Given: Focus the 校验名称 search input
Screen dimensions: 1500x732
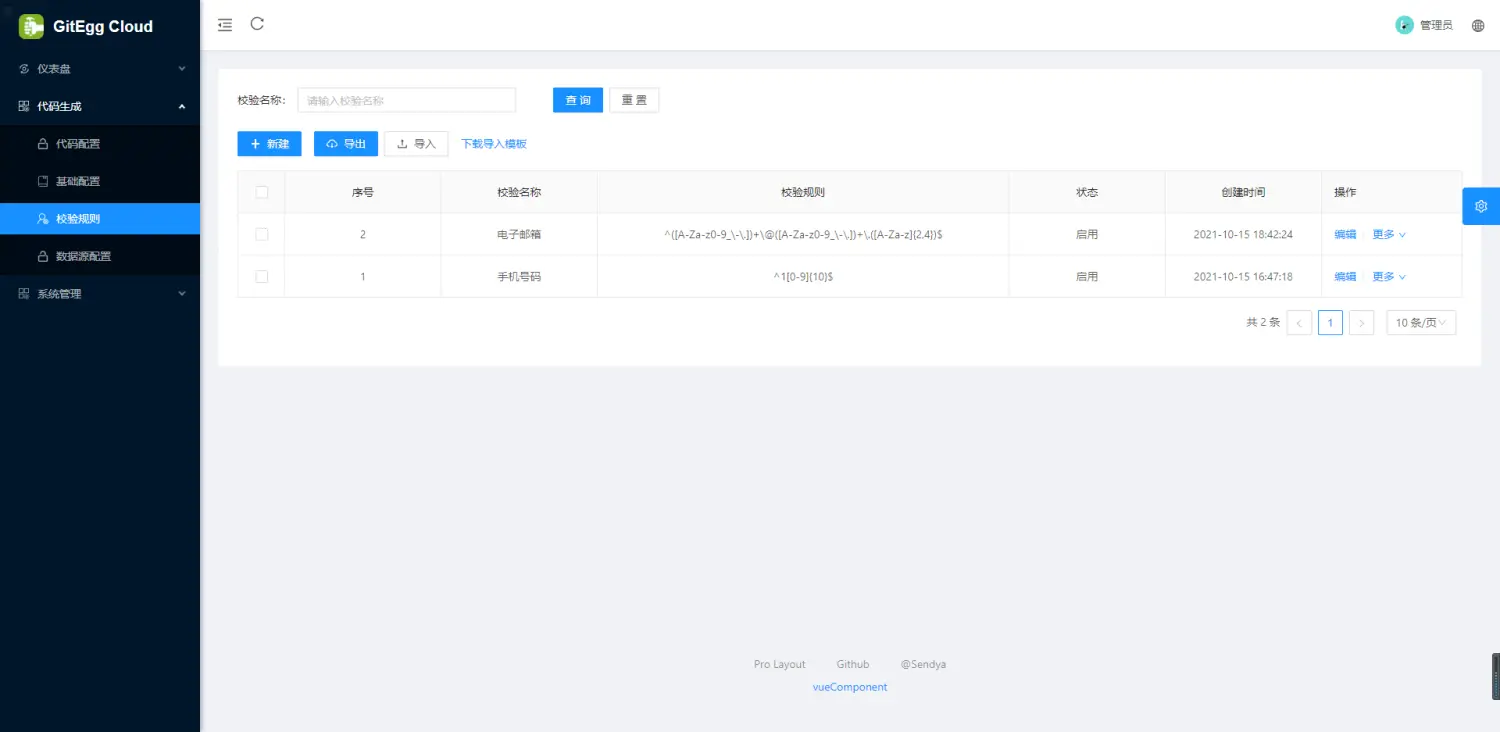Looking at the screenshot, I should point(406,100).
